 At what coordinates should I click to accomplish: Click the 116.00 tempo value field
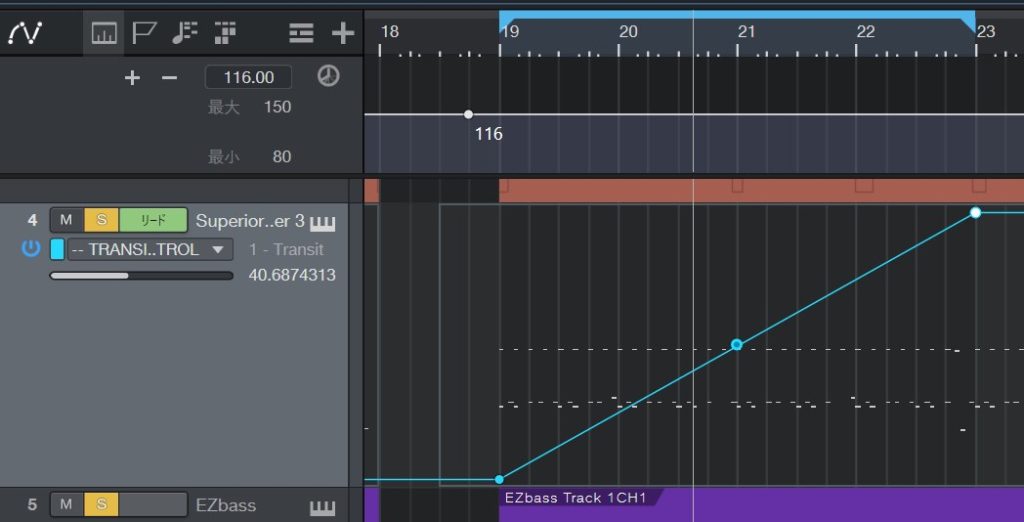tap(248, 77)
